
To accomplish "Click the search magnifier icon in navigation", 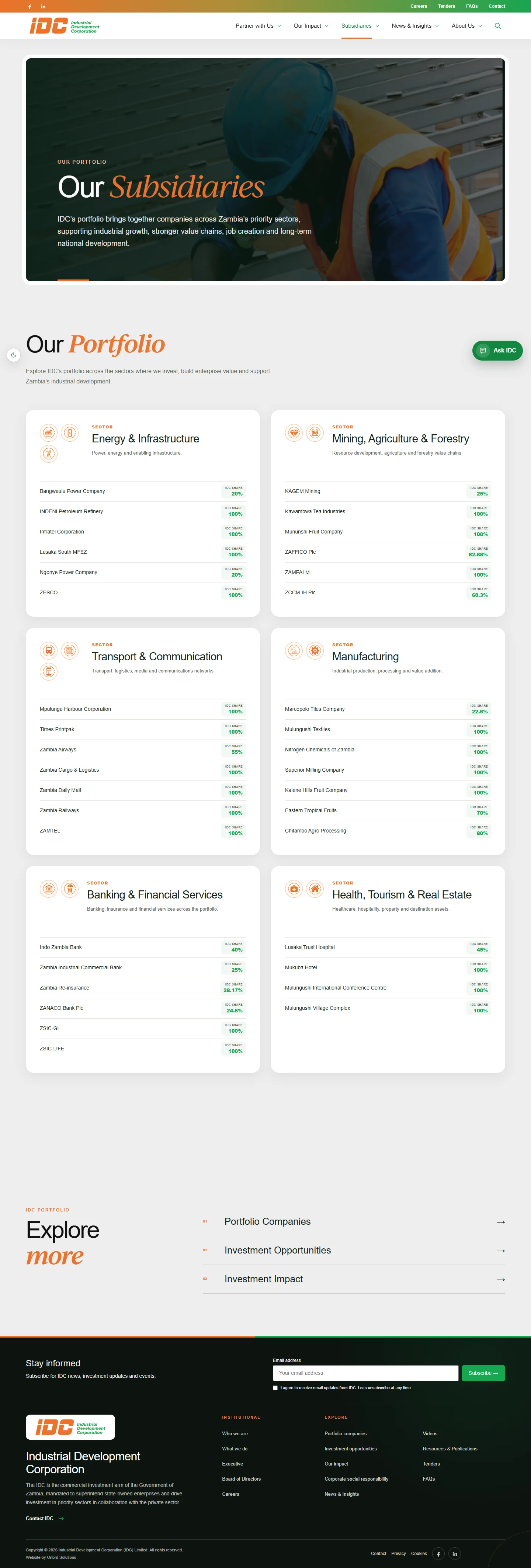I will (x=497, y=25).
